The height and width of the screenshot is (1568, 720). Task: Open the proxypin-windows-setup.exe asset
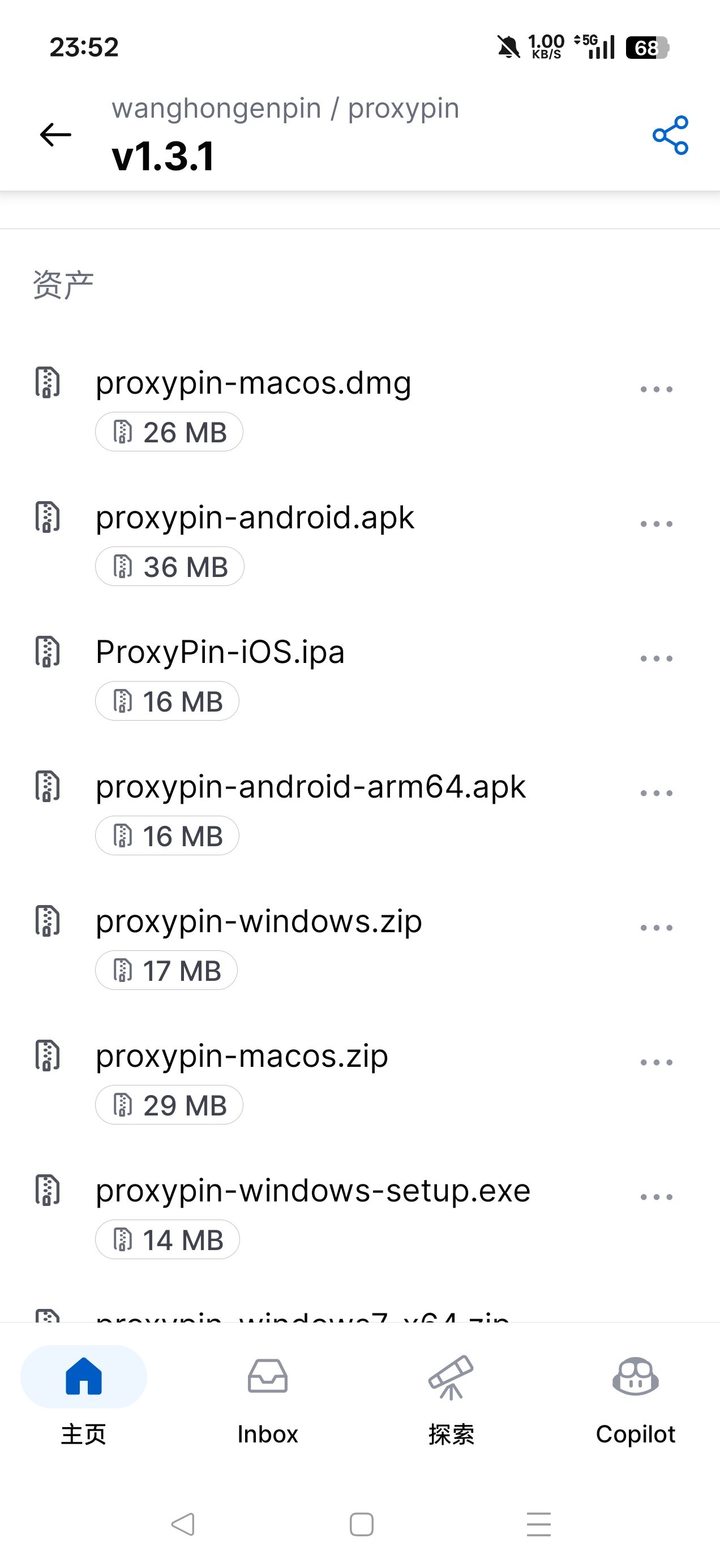point(313,1191)
